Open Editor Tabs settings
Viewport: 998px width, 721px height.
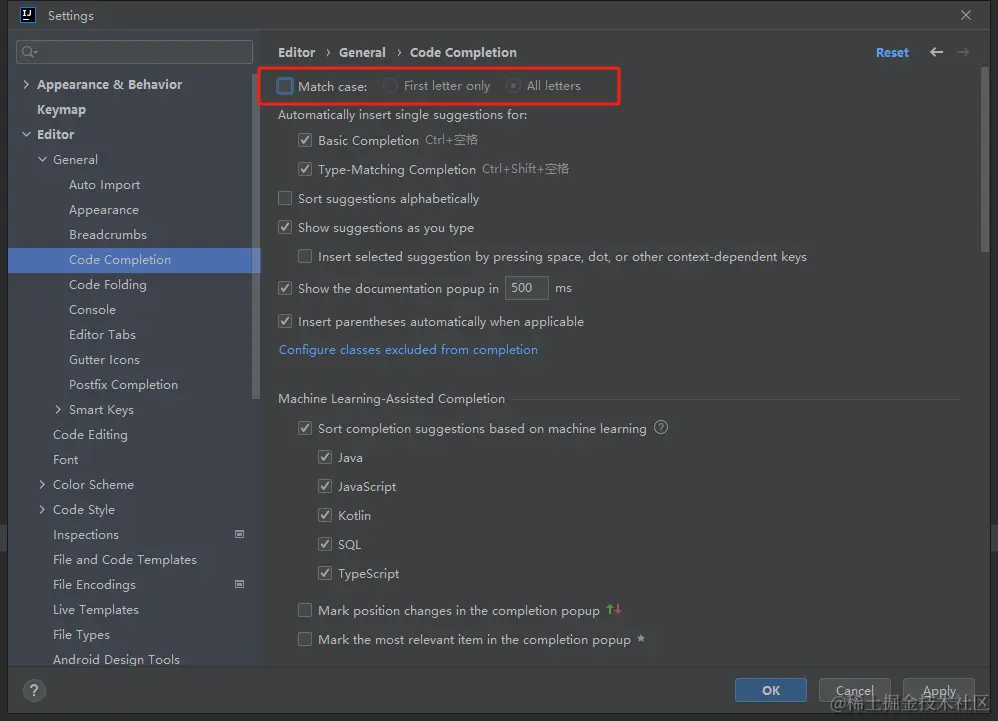(102, 334)
